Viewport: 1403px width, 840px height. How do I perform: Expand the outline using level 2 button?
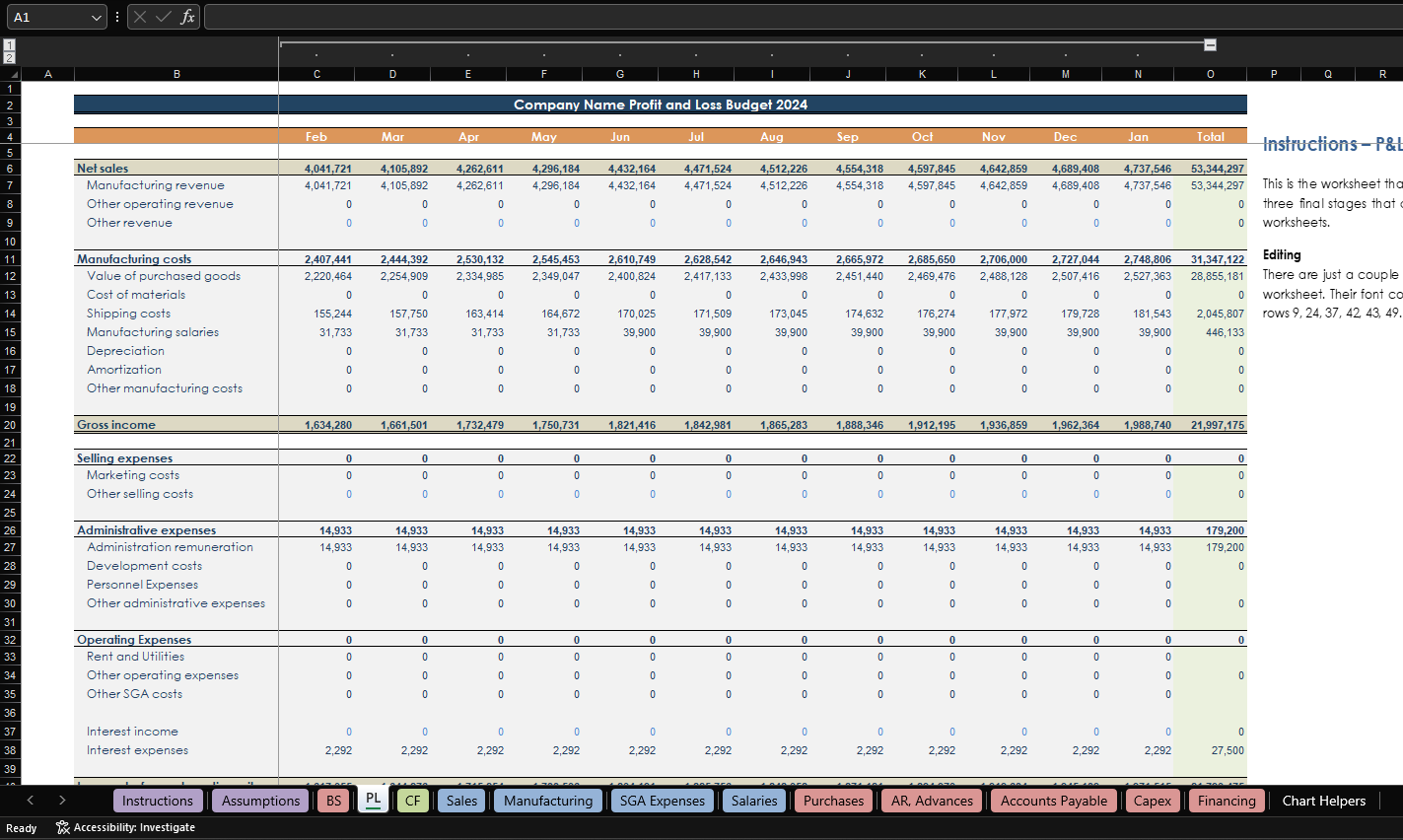click(9, 57)
